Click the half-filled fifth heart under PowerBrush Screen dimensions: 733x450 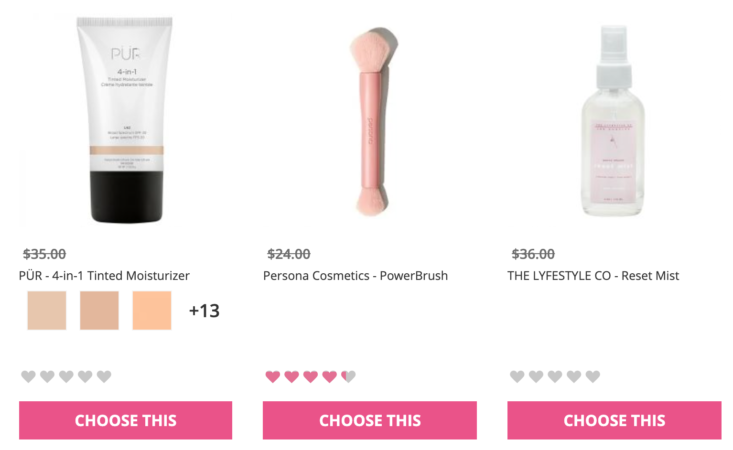coord(348,376)
